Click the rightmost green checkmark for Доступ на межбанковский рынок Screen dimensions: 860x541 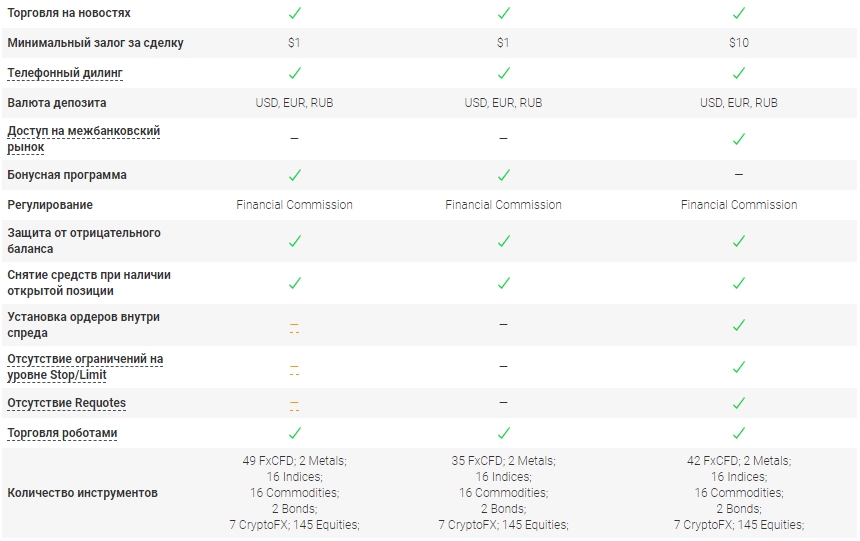coord(739,139)
